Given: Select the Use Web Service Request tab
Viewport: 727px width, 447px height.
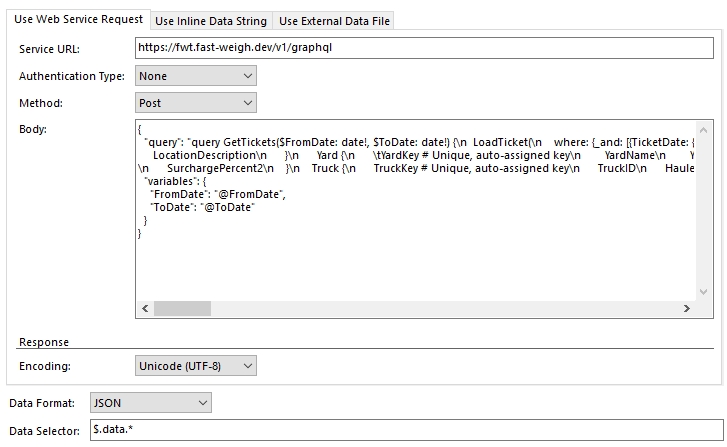Looking at the screenshot, I should click(78, 20).
